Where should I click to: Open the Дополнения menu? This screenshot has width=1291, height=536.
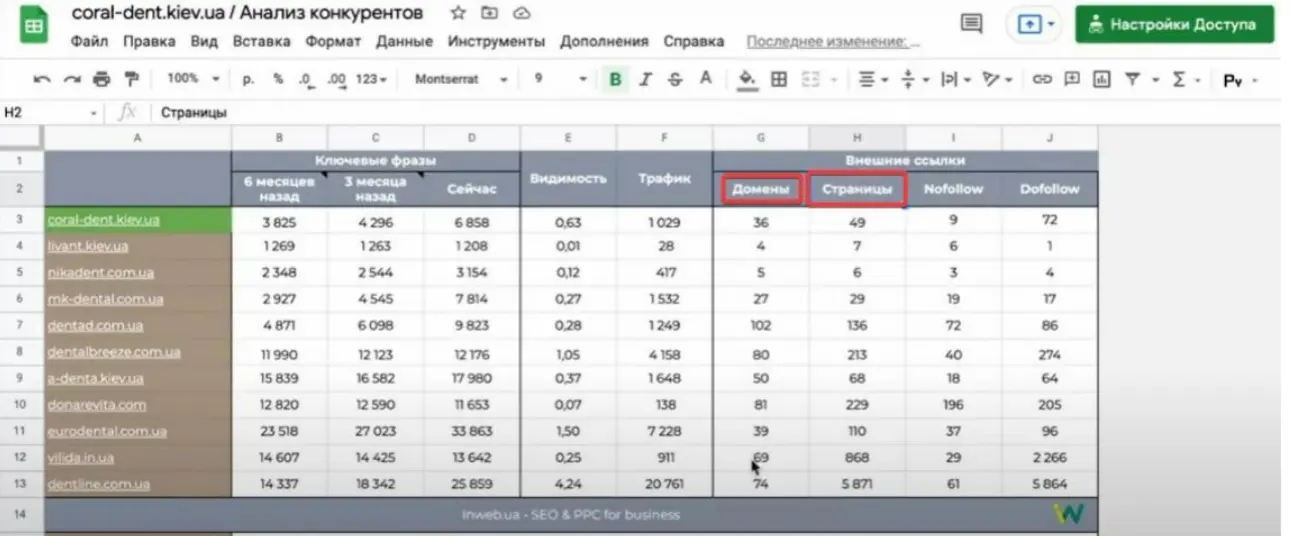click(x=604, y=41)
